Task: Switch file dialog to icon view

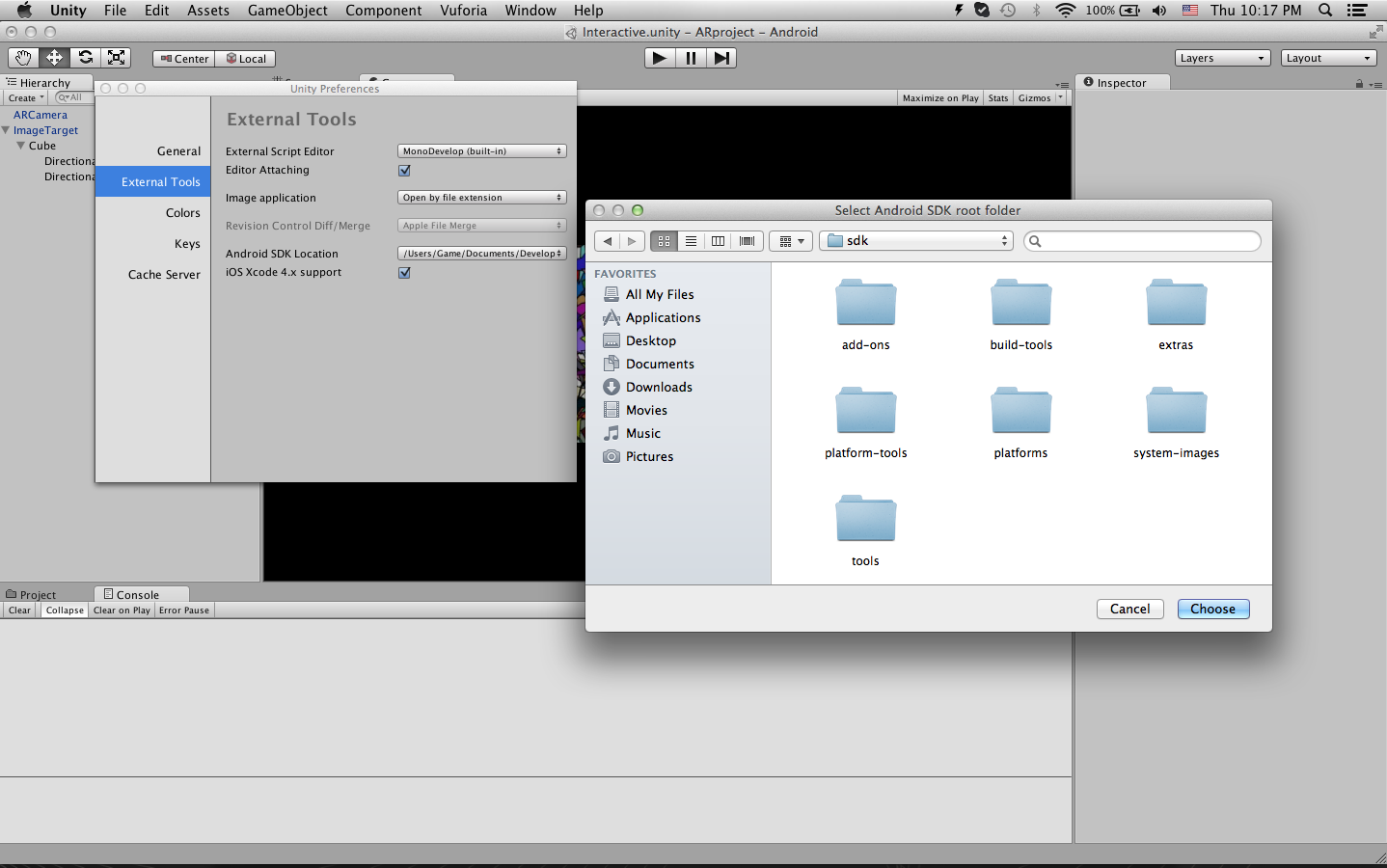Action: (664, 241)
